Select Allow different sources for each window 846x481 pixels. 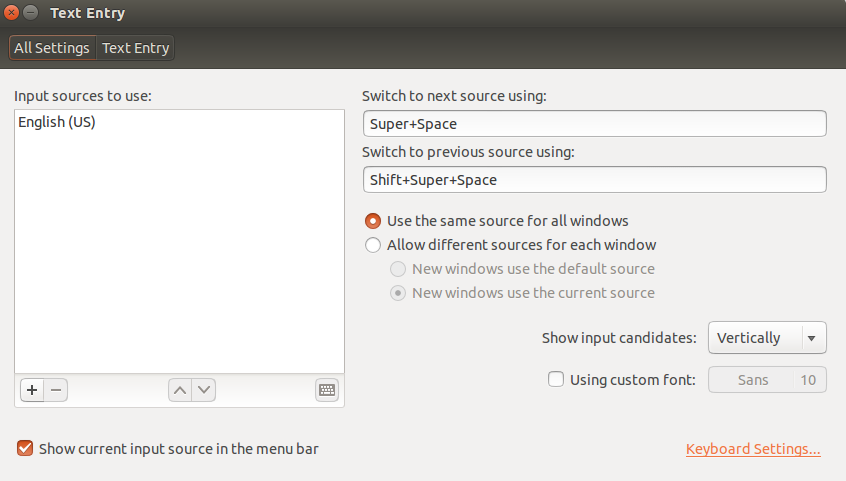pyautogui.click(x=373, y=245)
